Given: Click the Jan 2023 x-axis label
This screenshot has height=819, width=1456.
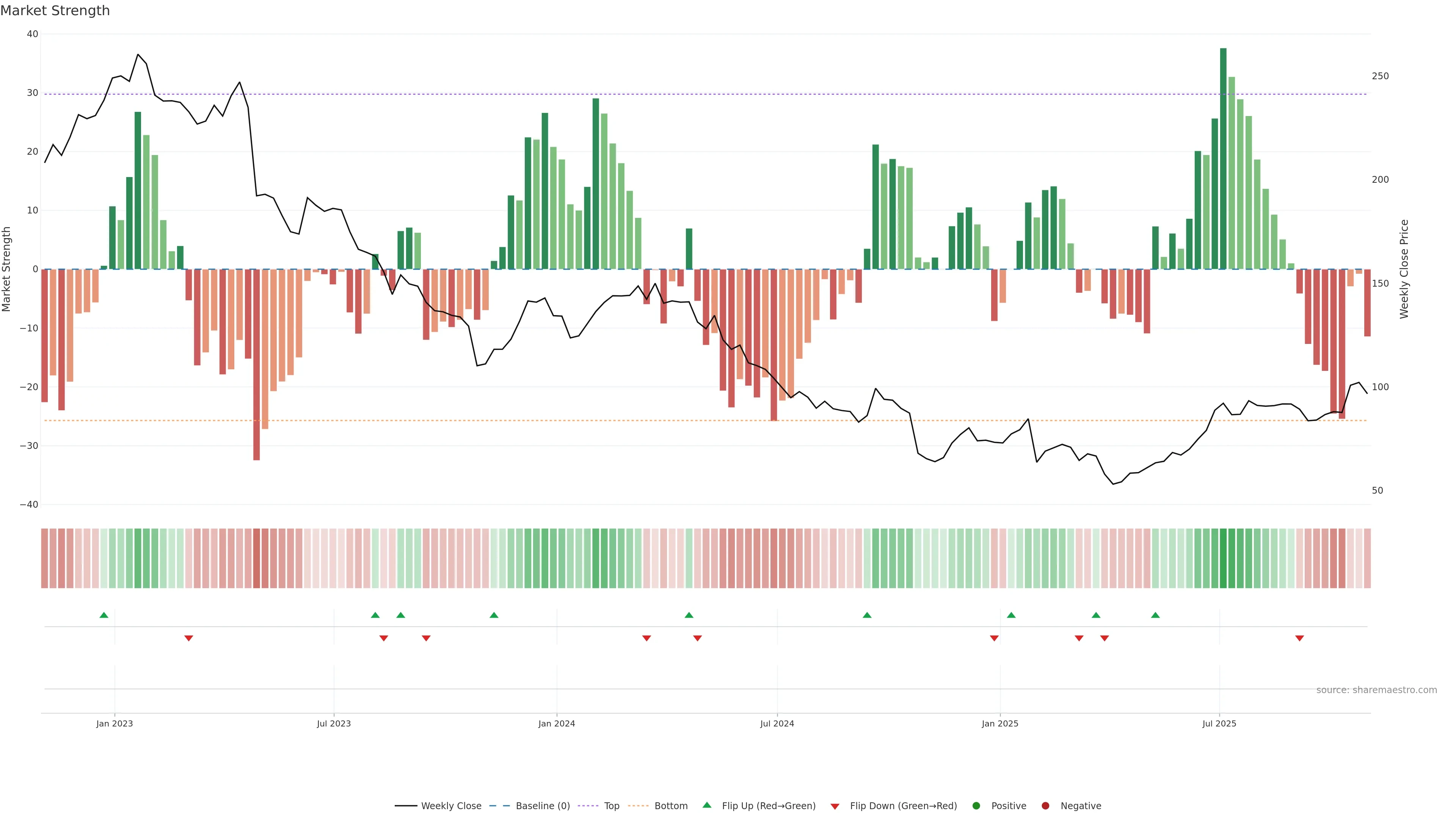Looking at the screenshot, I should [x=114, y=723].
